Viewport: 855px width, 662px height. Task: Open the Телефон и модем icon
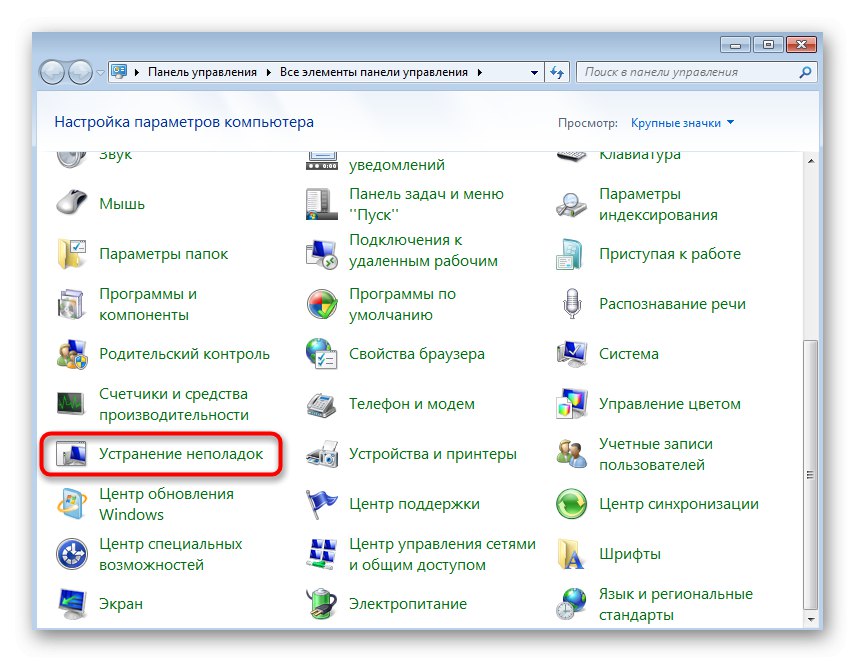tap(322, 404)
